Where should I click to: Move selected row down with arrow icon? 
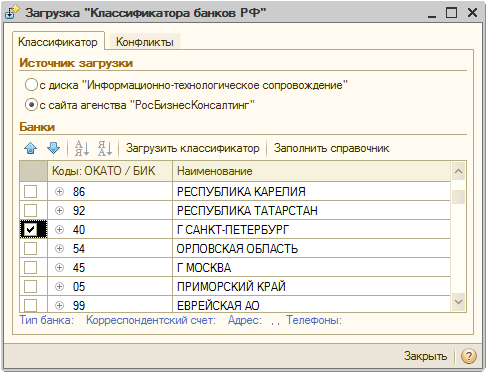(x=53, y=148)
